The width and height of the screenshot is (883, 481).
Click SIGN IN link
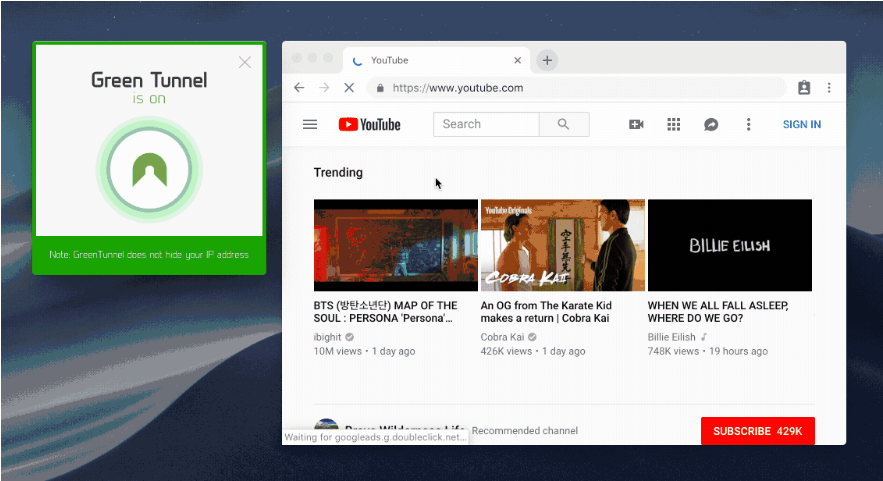point(802,124)
